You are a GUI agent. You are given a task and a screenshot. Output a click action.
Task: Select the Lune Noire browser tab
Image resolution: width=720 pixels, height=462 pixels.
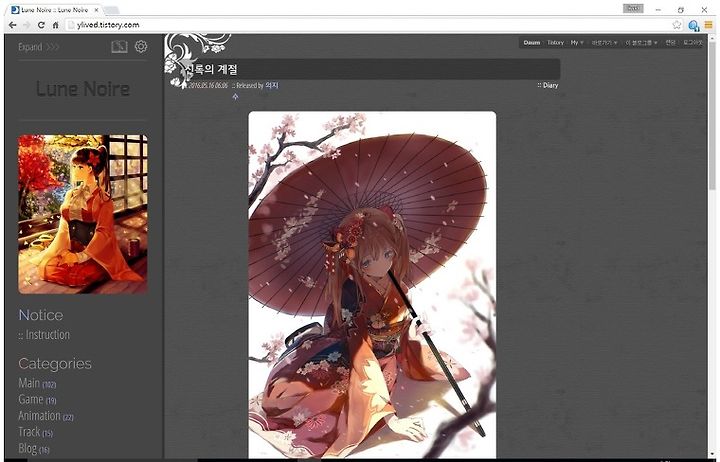[x=55, y=10]
